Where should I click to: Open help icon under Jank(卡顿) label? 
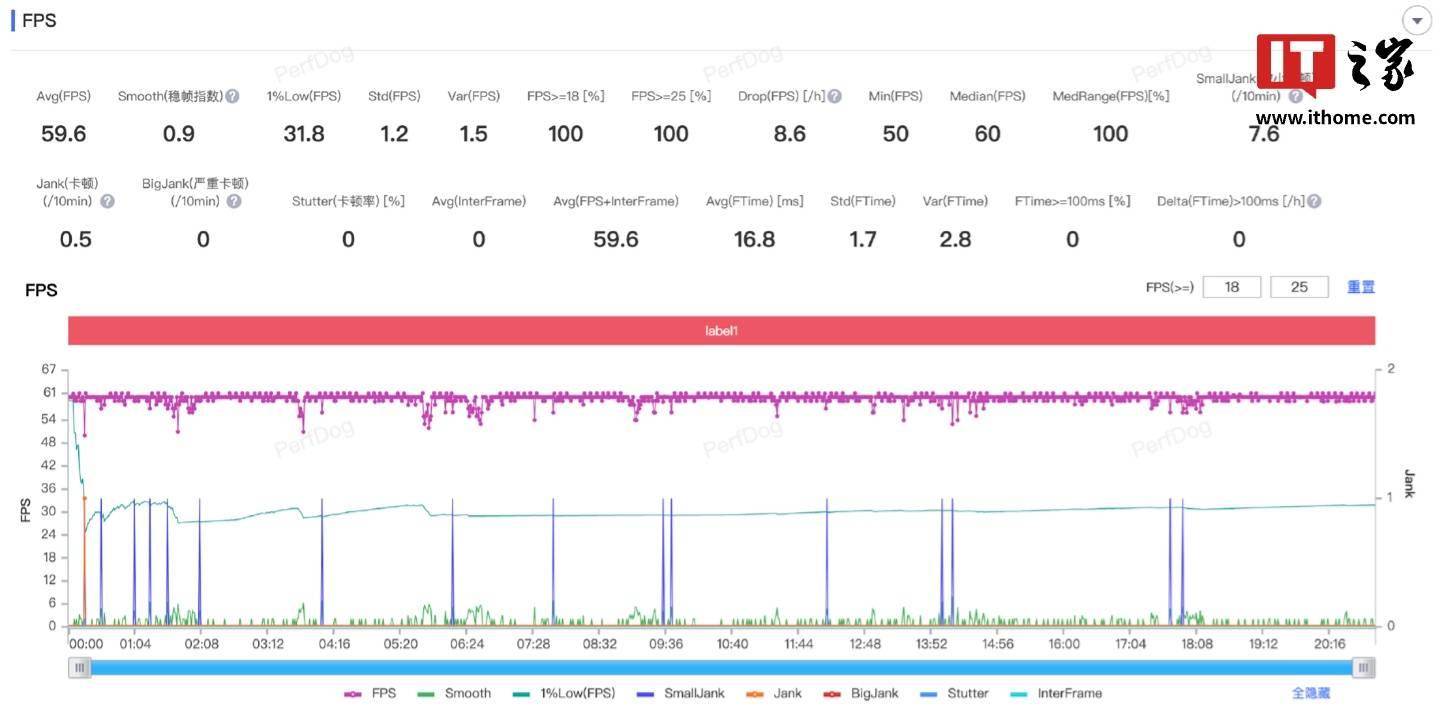pos(107,201)
